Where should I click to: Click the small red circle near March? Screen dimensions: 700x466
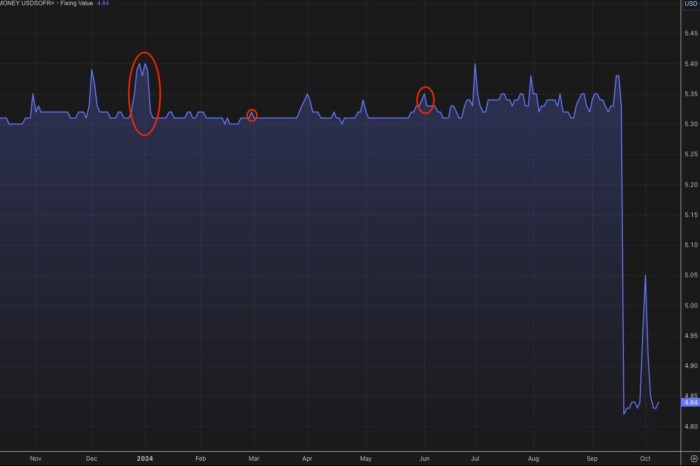pyautogui.click(x=252, y=116)
